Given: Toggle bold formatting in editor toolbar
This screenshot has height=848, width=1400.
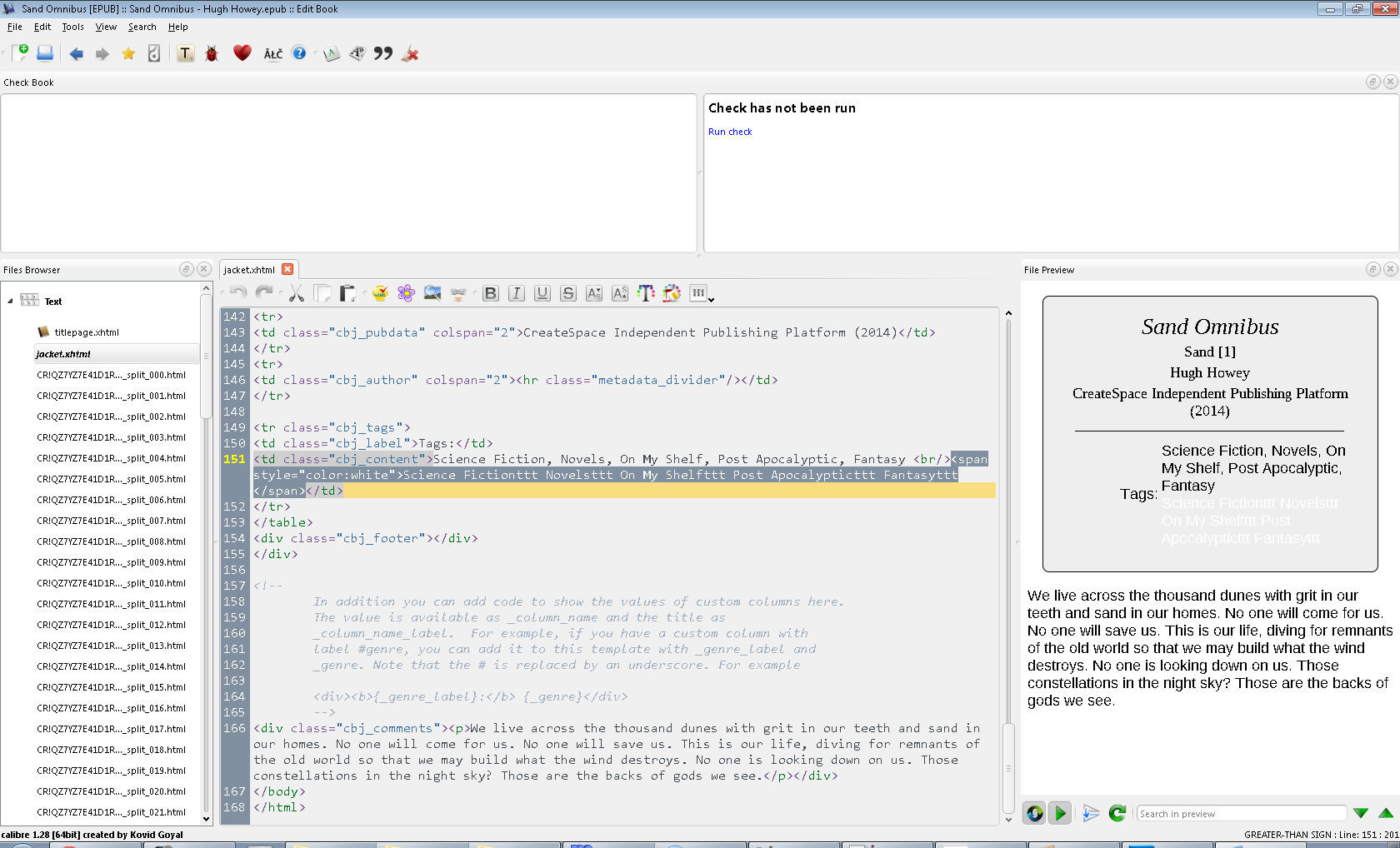Looking at the screenshot, I should point(490,293).
